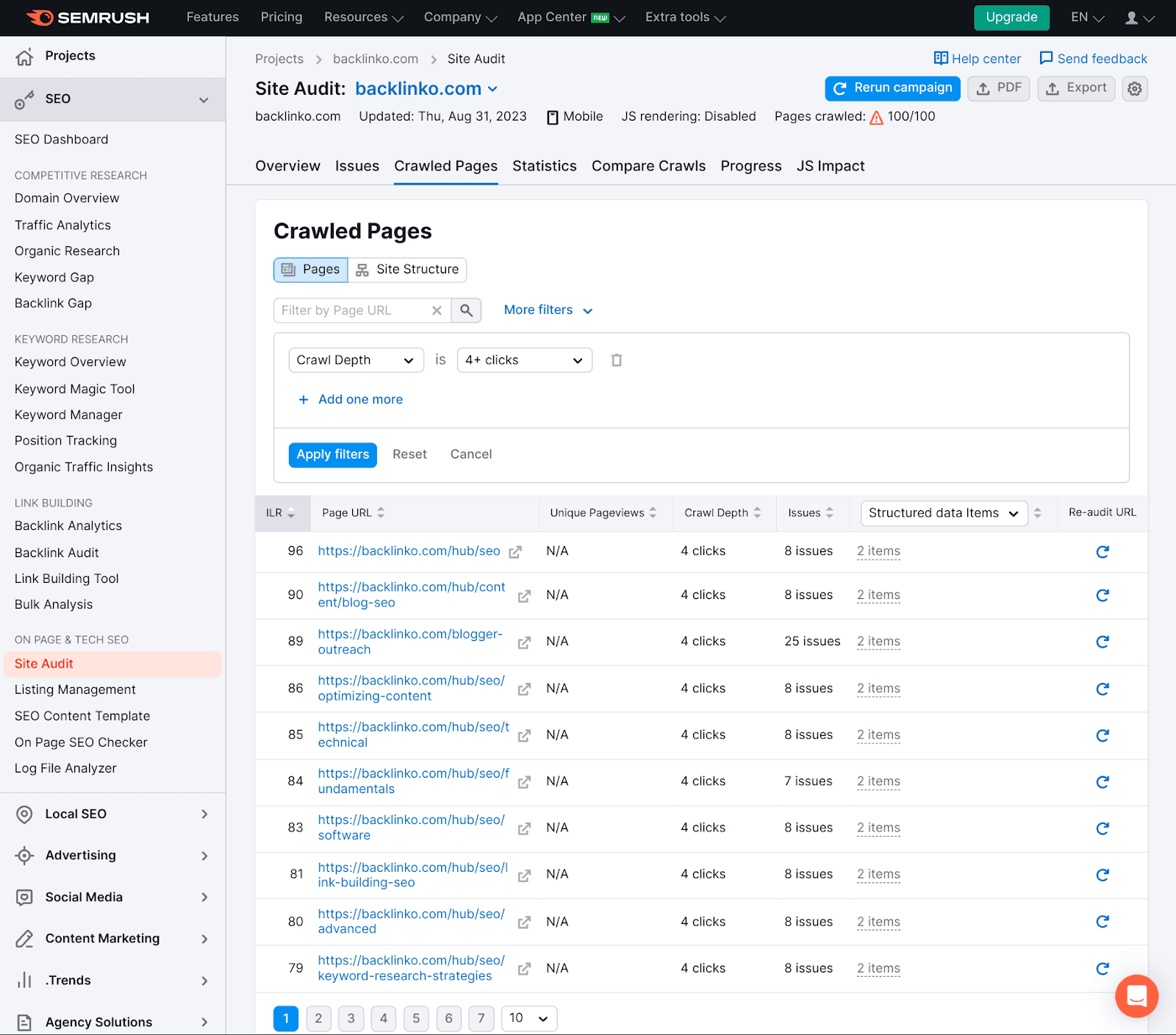
Task: Click the Upgrade button
Action: pyautogui.click(x=1011, y=18)
